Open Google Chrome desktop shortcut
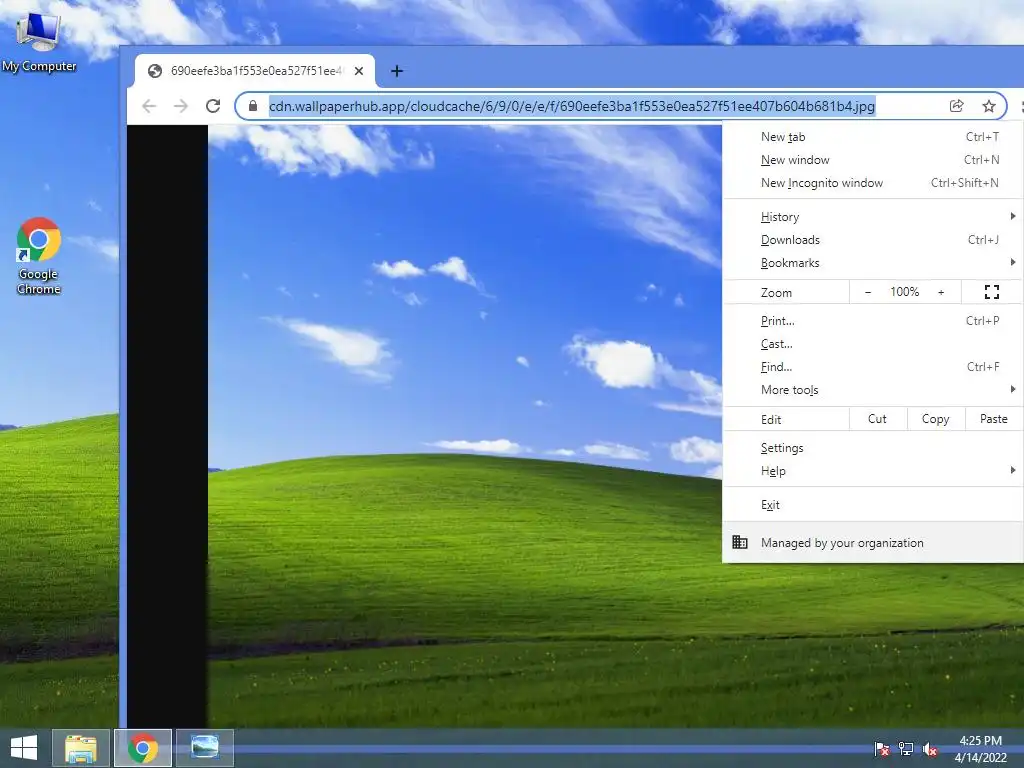This screenshot has width=1024, height=768. (39, 256)
